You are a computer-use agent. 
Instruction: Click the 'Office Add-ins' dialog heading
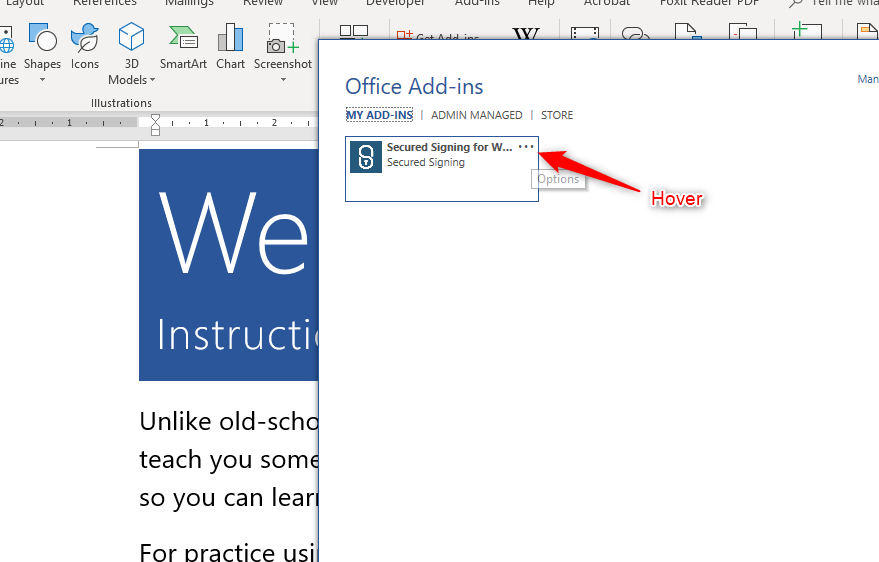[414, 86]
